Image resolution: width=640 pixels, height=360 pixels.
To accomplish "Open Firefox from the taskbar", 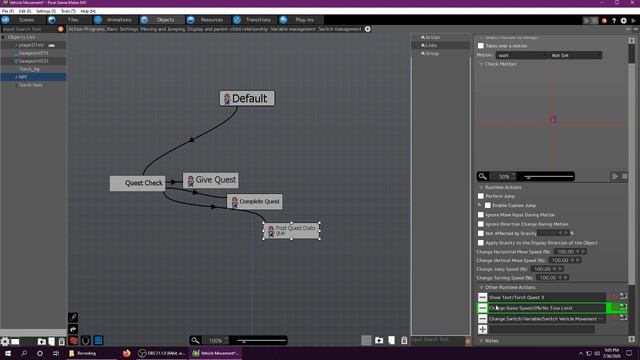I will [x=127, y=353].
